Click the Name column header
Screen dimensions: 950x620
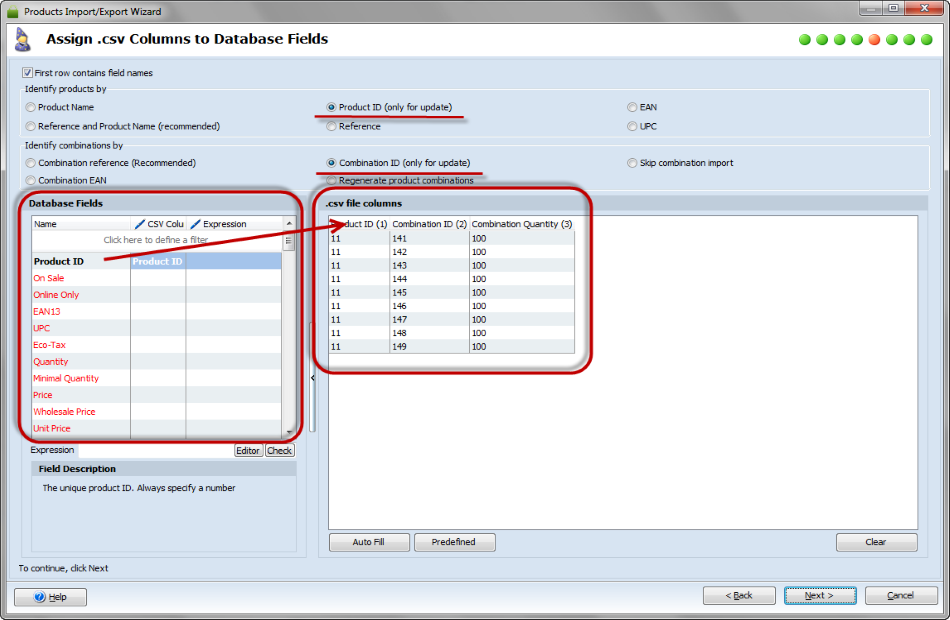(81, 224)
